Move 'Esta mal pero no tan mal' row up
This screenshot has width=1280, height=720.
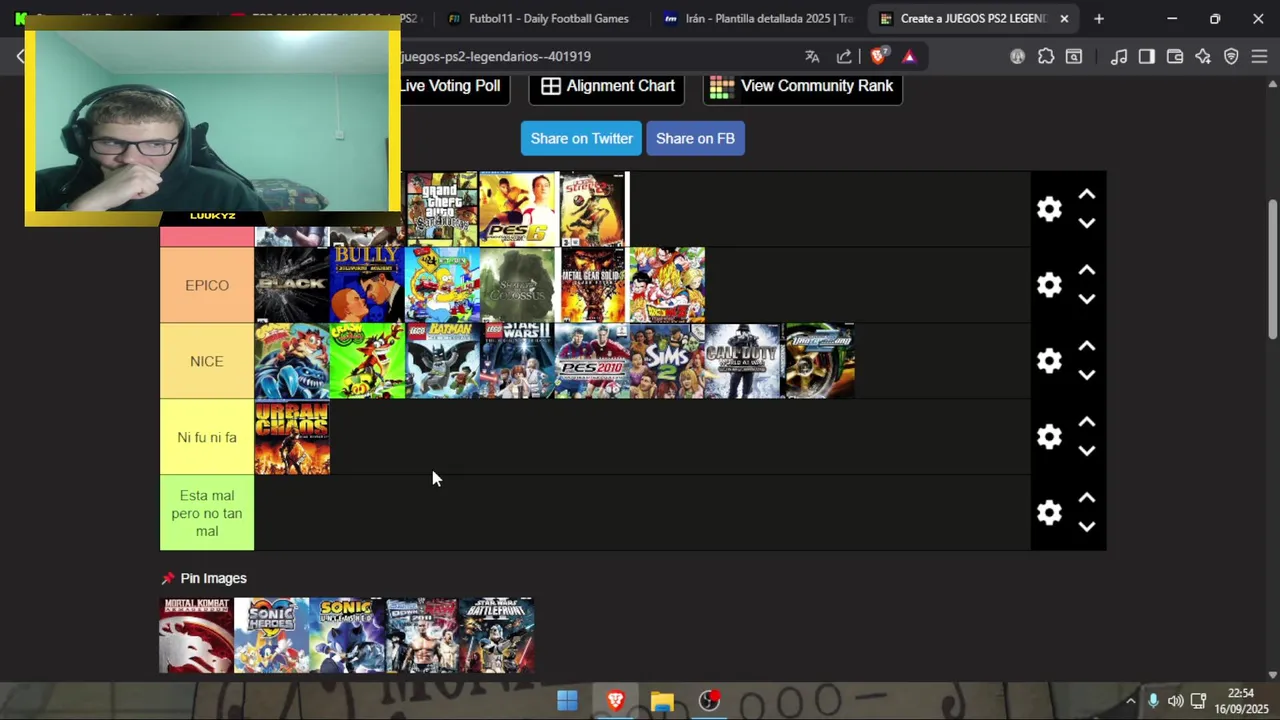click(1087, 499)
